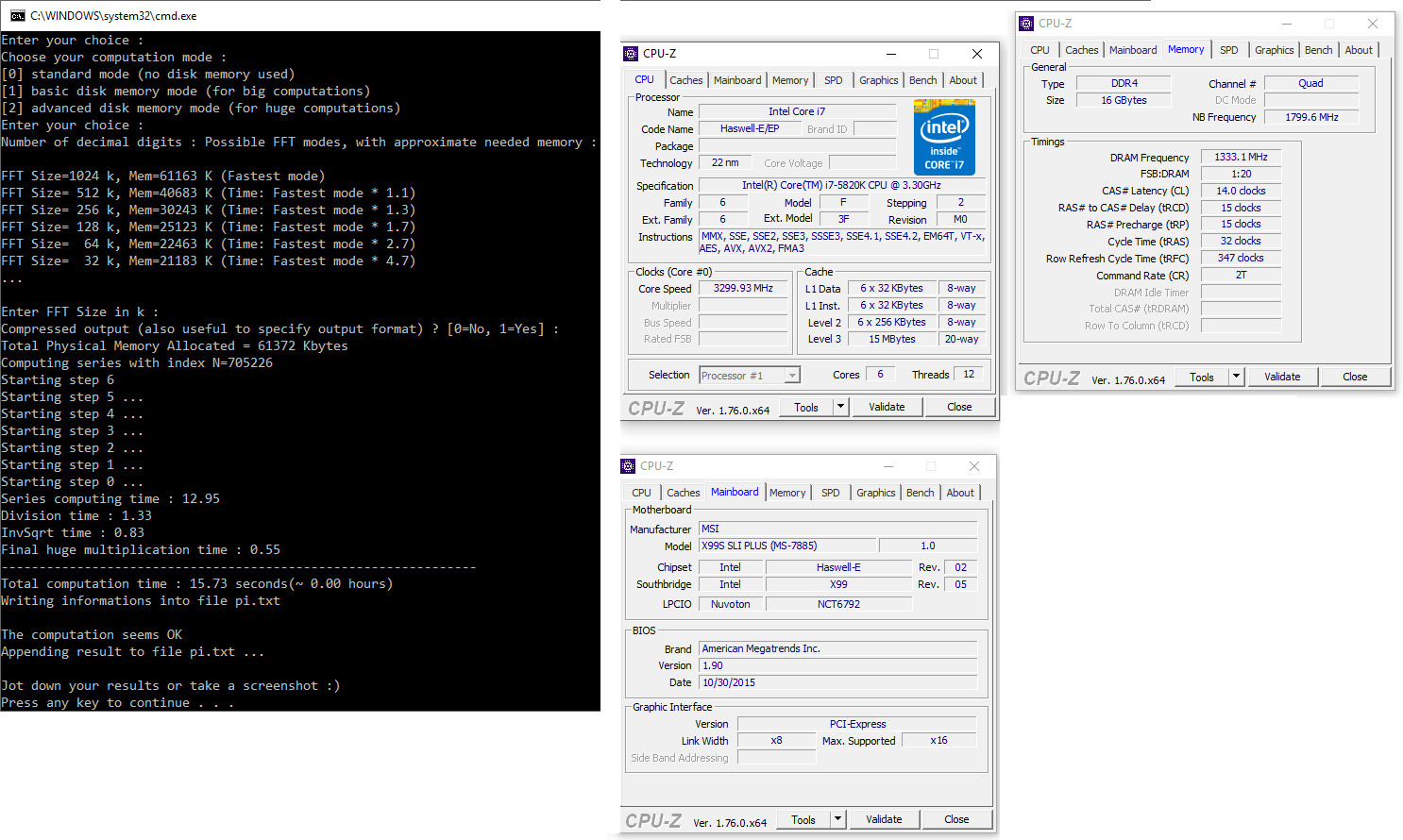Click the Threads value 12
Screen dimensions: 1403x840
tap(969, 375)
